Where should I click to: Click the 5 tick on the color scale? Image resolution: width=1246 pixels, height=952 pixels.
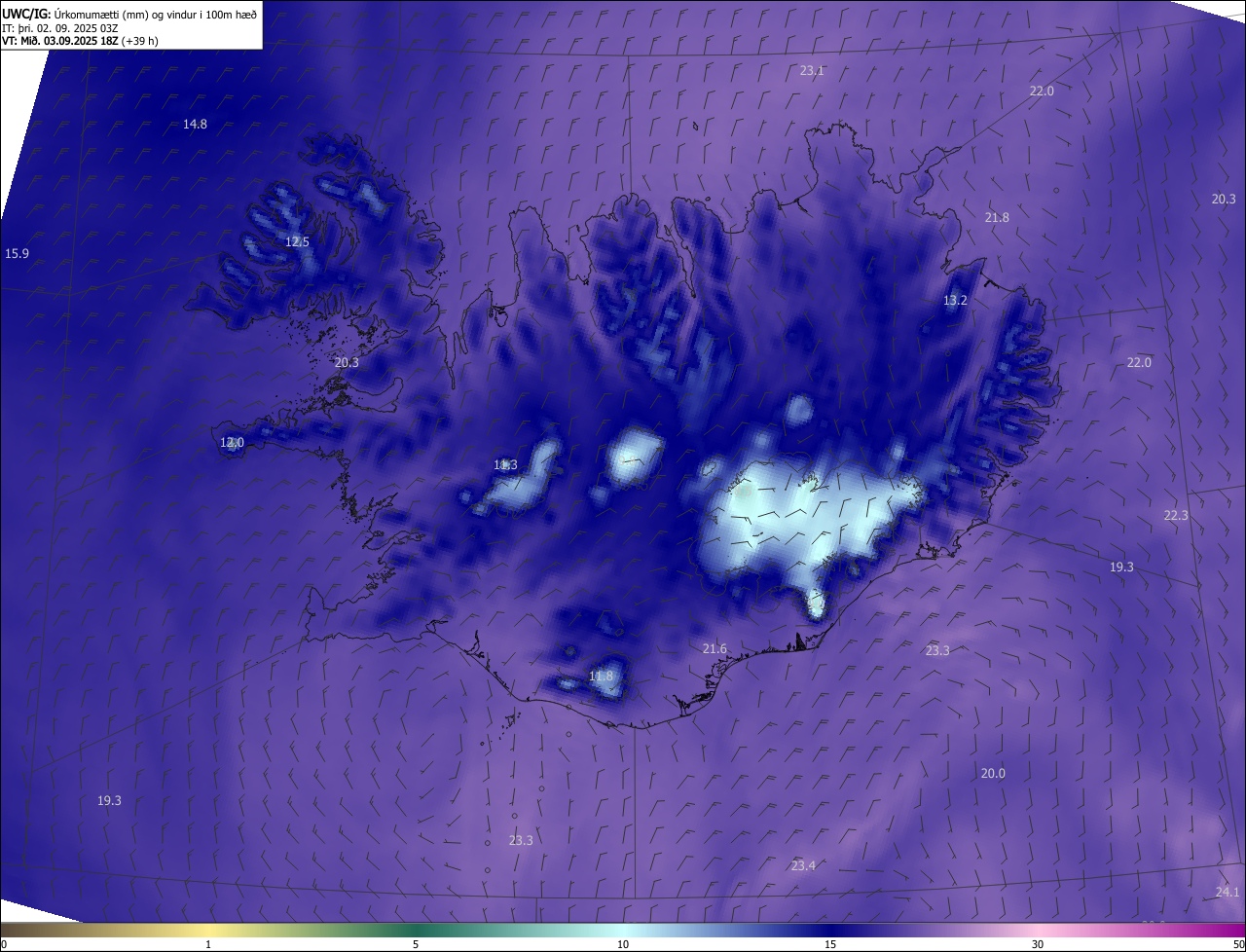pyautogui.click(x=416, y=944)
